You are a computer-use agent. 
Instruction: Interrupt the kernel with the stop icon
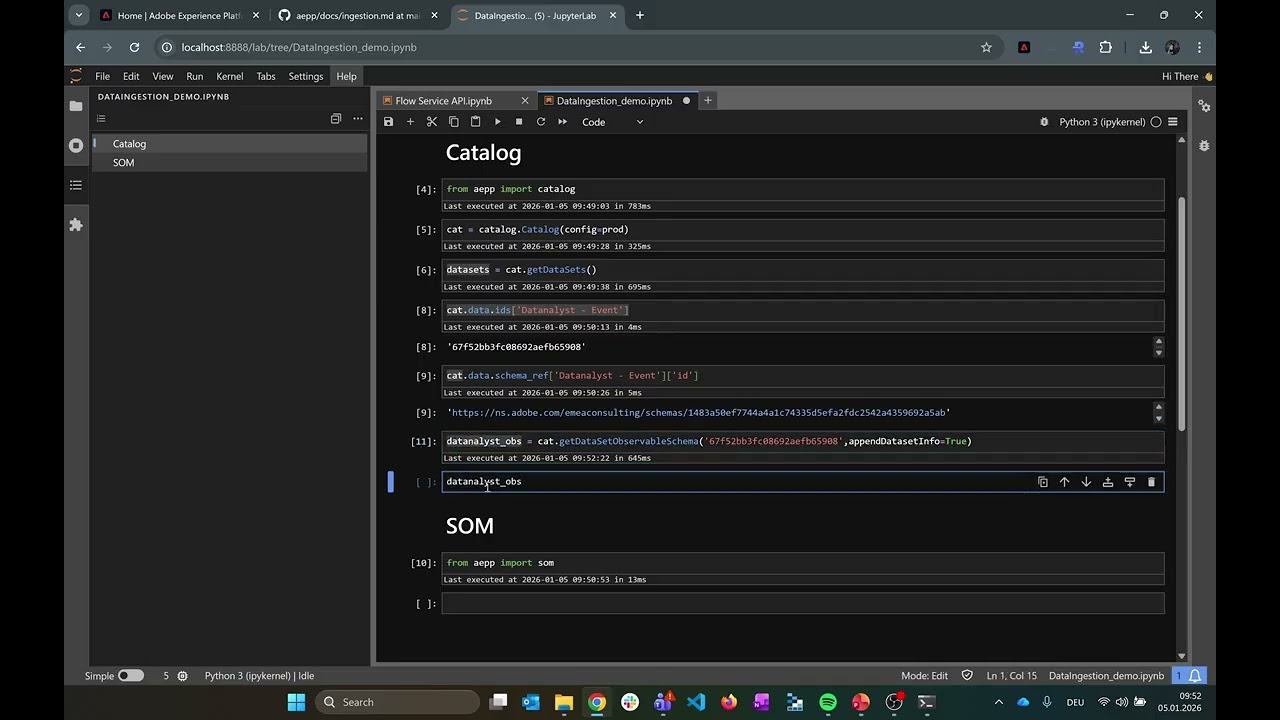click(519, 122)
